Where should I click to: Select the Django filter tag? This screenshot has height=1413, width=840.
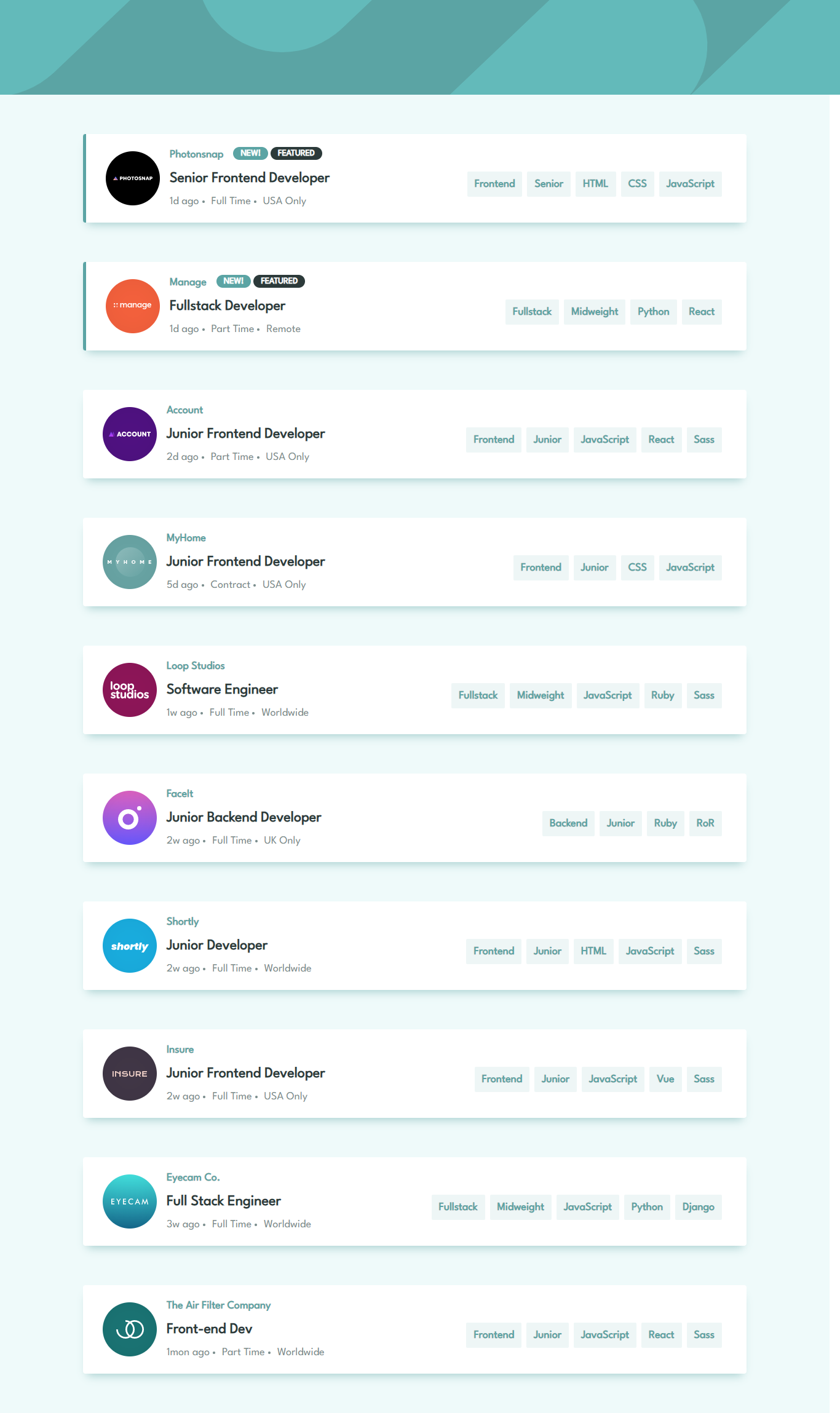pos(698,1207)
